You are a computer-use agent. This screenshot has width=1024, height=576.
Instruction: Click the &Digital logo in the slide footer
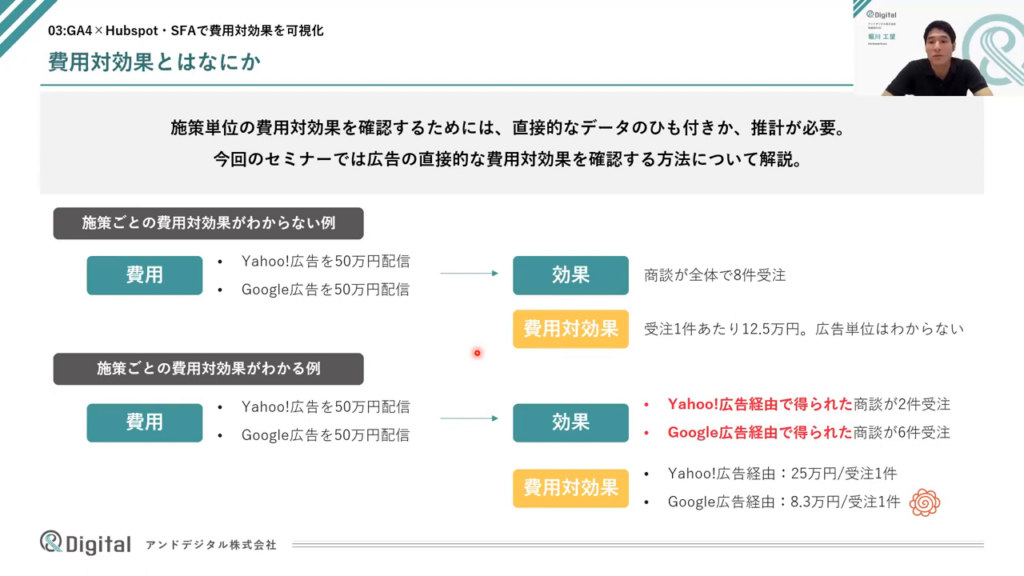[85, 543]
